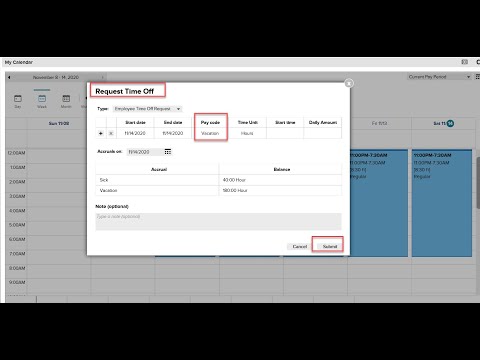Image resolution: width=480 pixels, height=360 pixels.
Task: Switch My Calendar to Day view
Action: point(18,101)
